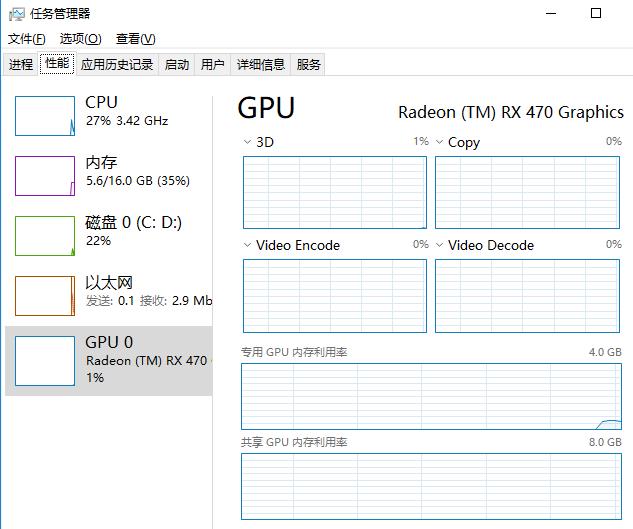
Task: Click the 专用 GPU 内存利用率 graph
Action: [431, 396]
